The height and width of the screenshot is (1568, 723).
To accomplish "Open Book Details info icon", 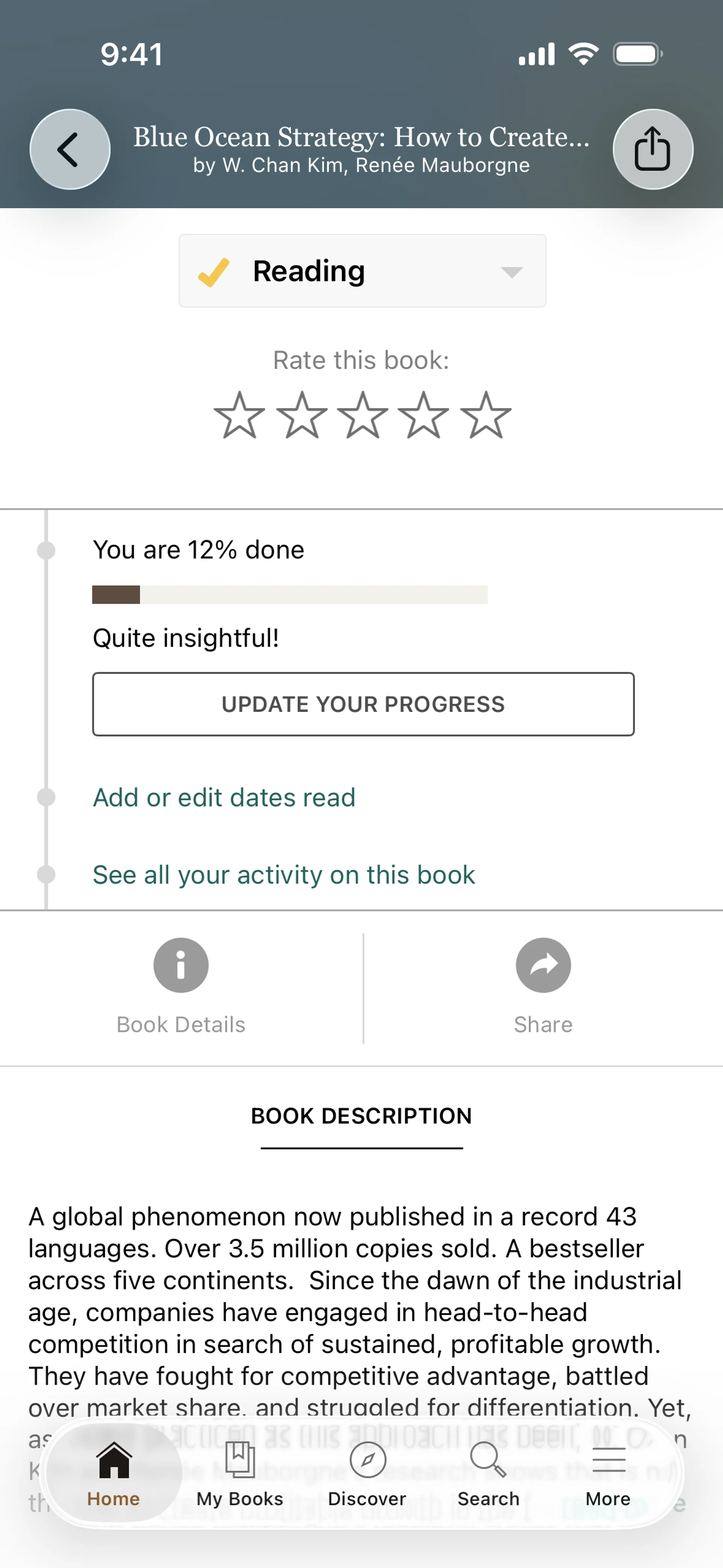I will 181,965.
